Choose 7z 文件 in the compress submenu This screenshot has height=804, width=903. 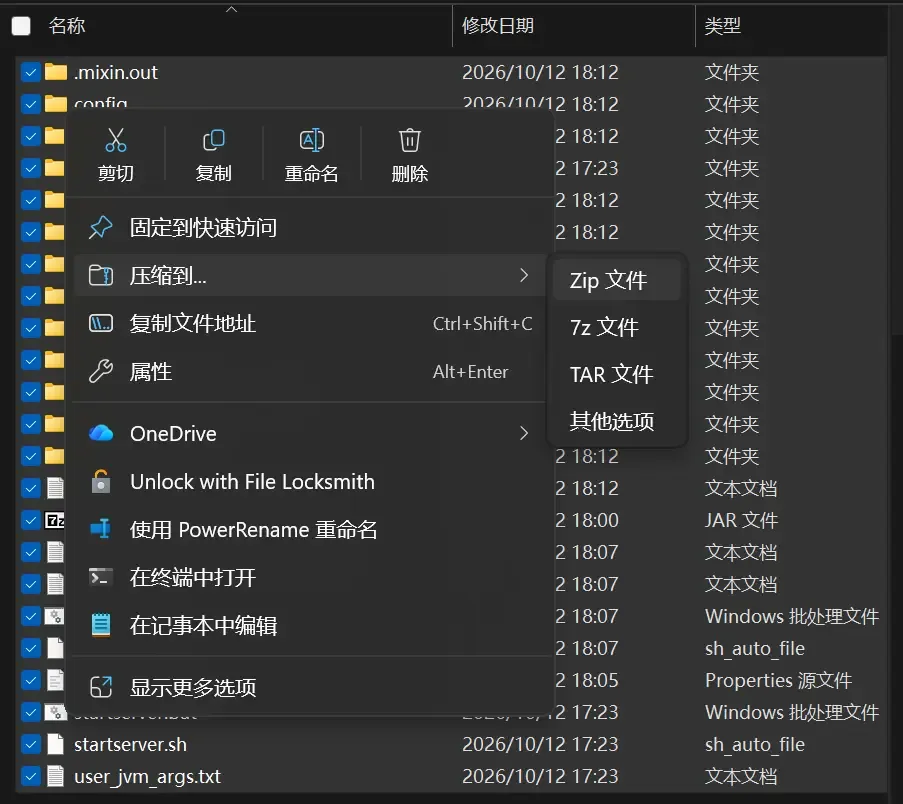click(617, 327)
